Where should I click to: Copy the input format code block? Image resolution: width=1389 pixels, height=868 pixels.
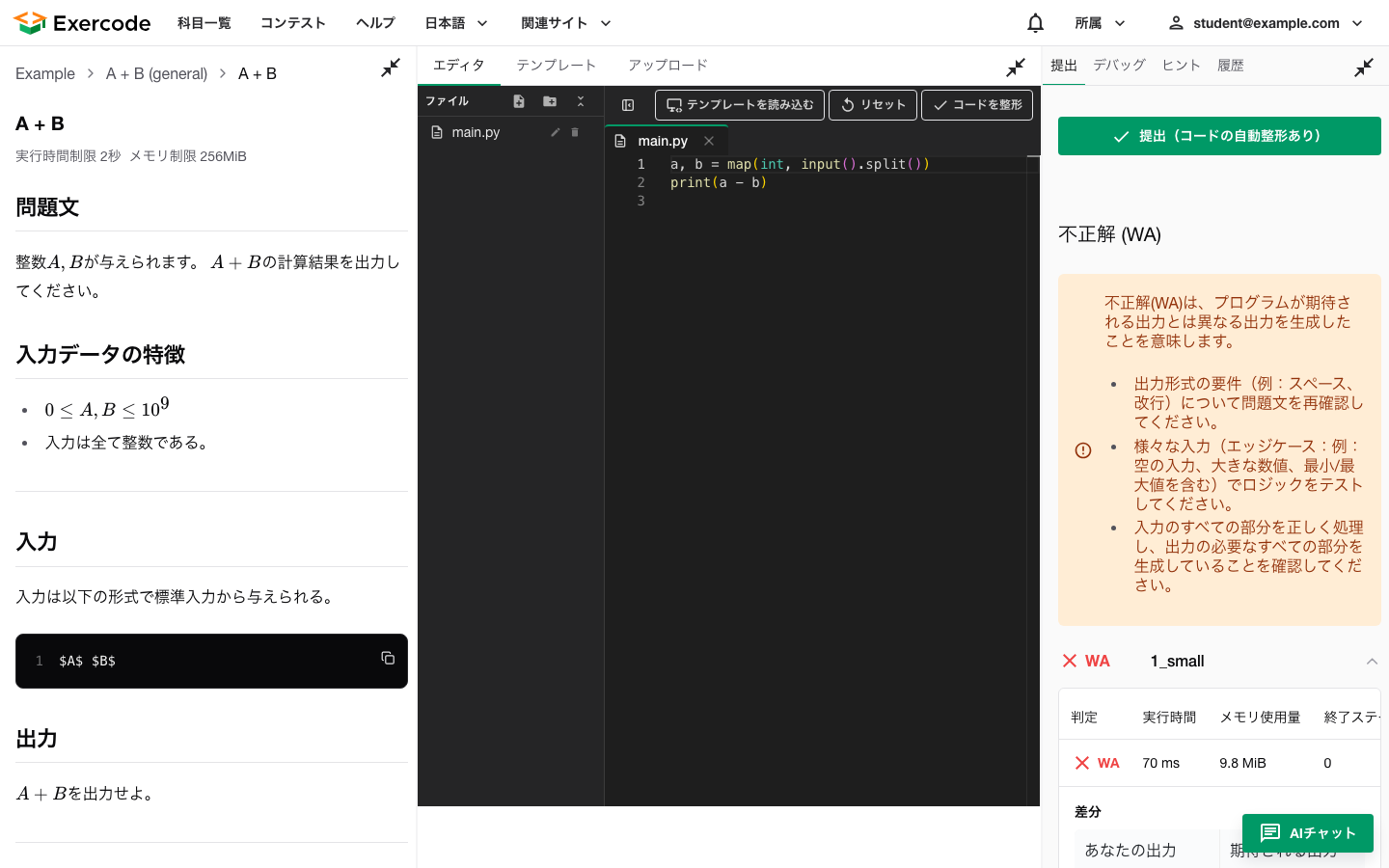[x=388, y=658]
